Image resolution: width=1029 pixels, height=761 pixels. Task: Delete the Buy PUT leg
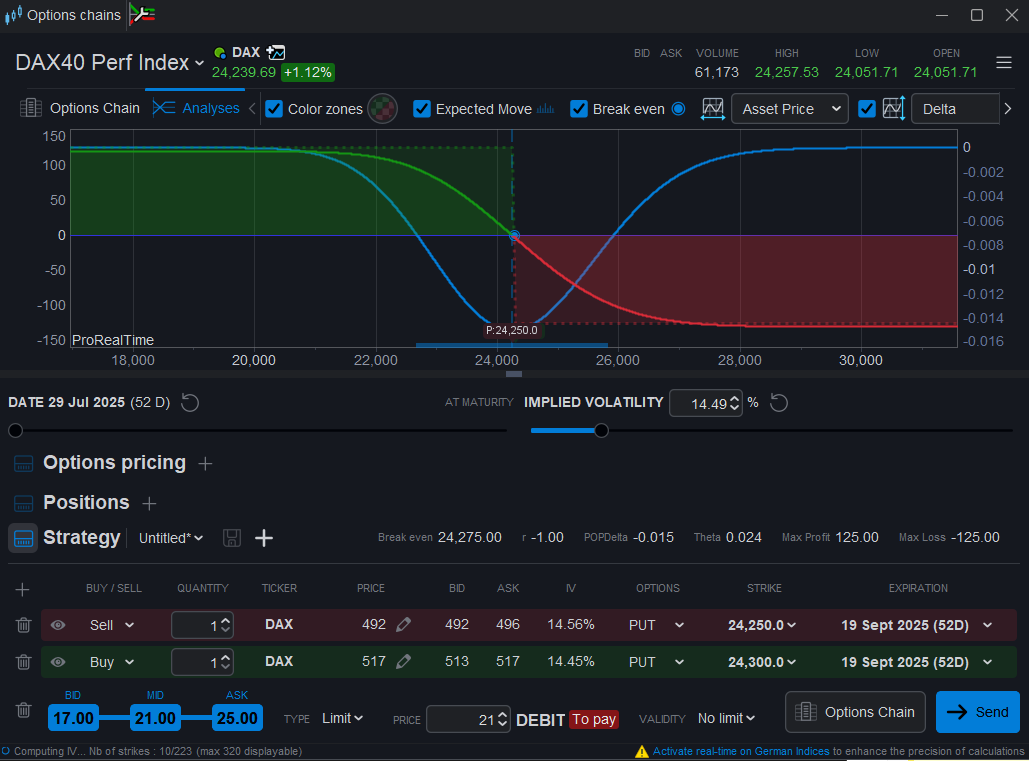[x=24, y=662]
